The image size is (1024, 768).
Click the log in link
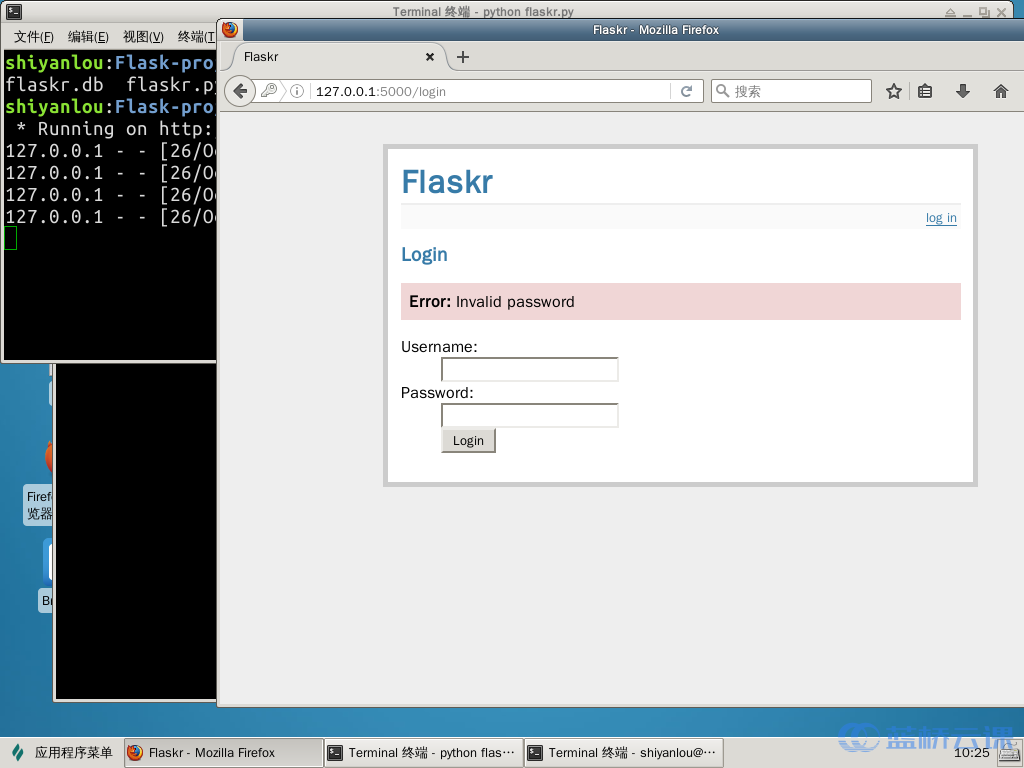pos(940,218)
